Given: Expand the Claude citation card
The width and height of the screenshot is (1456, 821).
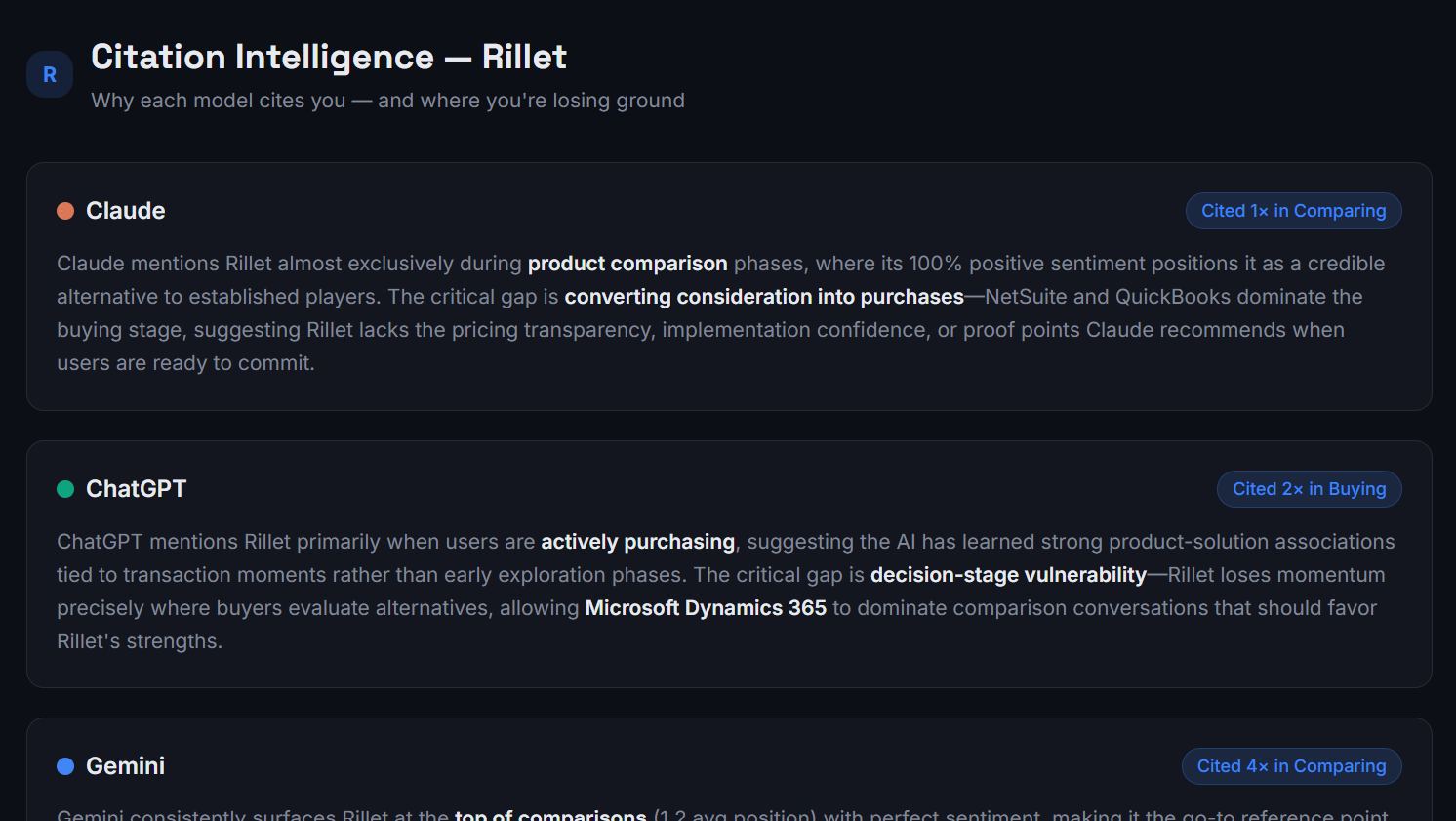Looking at the screenshot, I should point(728,285).
